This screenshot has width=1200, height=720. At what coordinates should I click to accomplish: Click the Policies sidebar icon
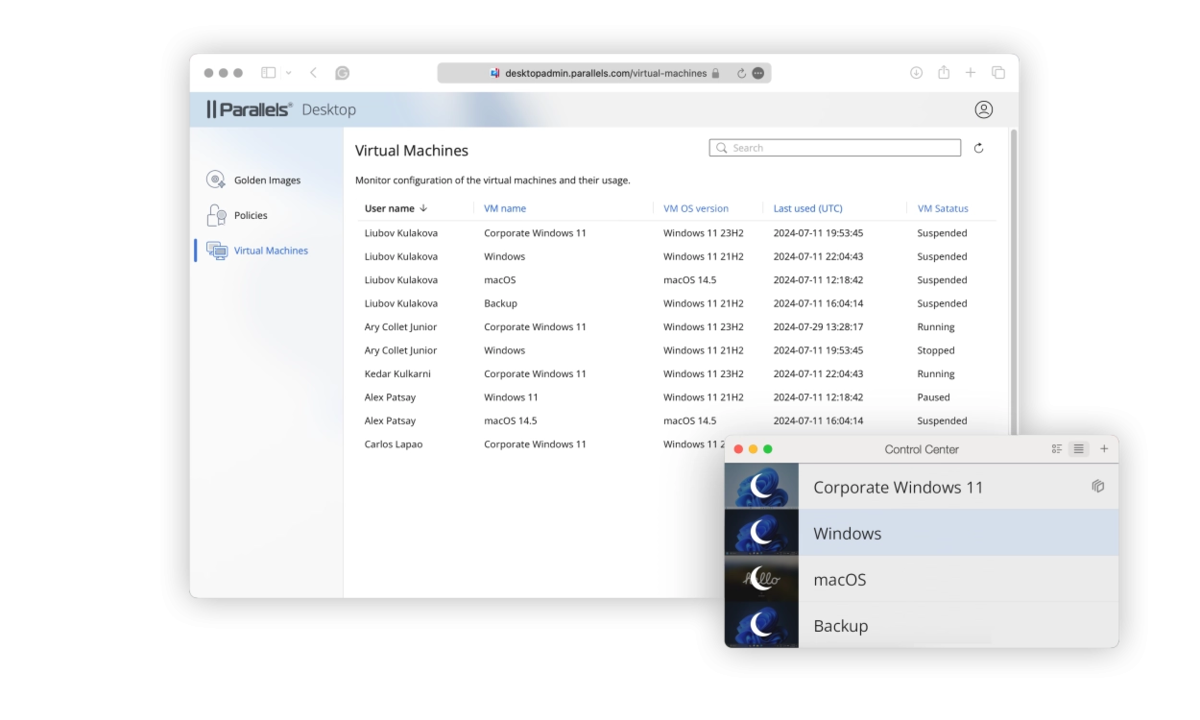(x=216, y=215)
